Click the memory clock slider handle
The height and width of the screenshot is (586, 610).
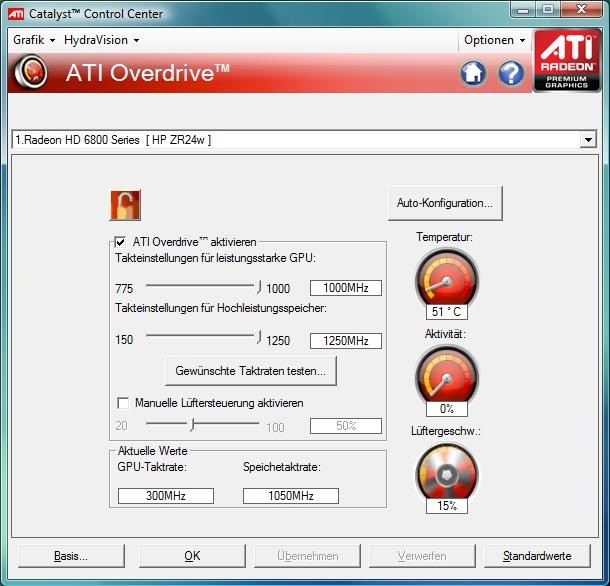point(258,337)
